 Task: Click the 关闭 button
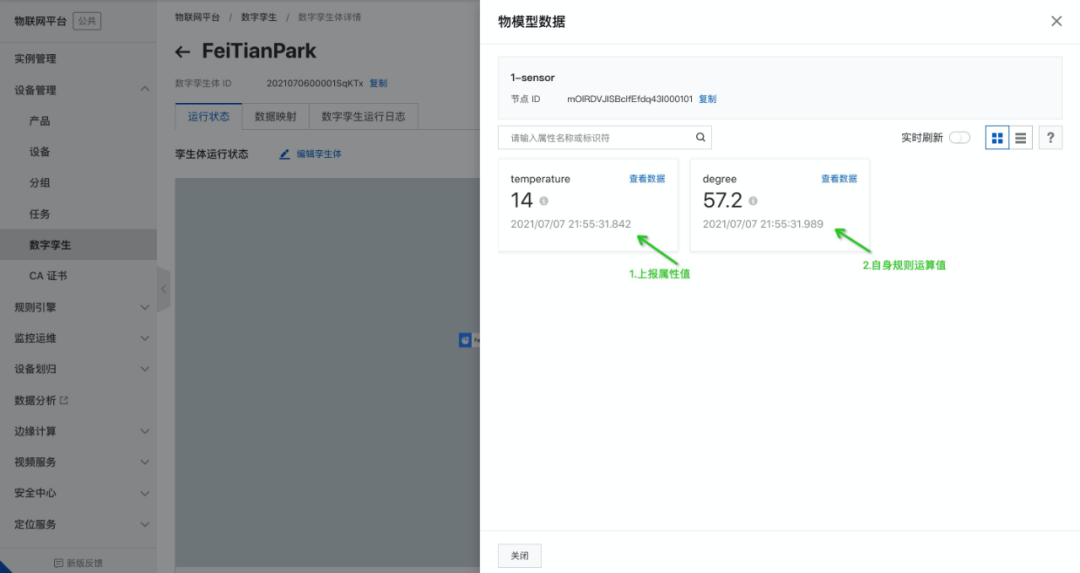pos(519,556)
